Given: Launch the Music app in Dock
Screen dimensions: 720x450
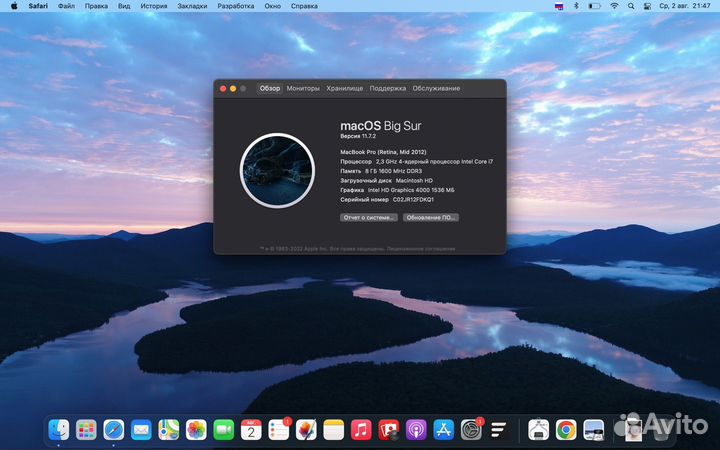Looking at the screenshot, I should (361, 430).
